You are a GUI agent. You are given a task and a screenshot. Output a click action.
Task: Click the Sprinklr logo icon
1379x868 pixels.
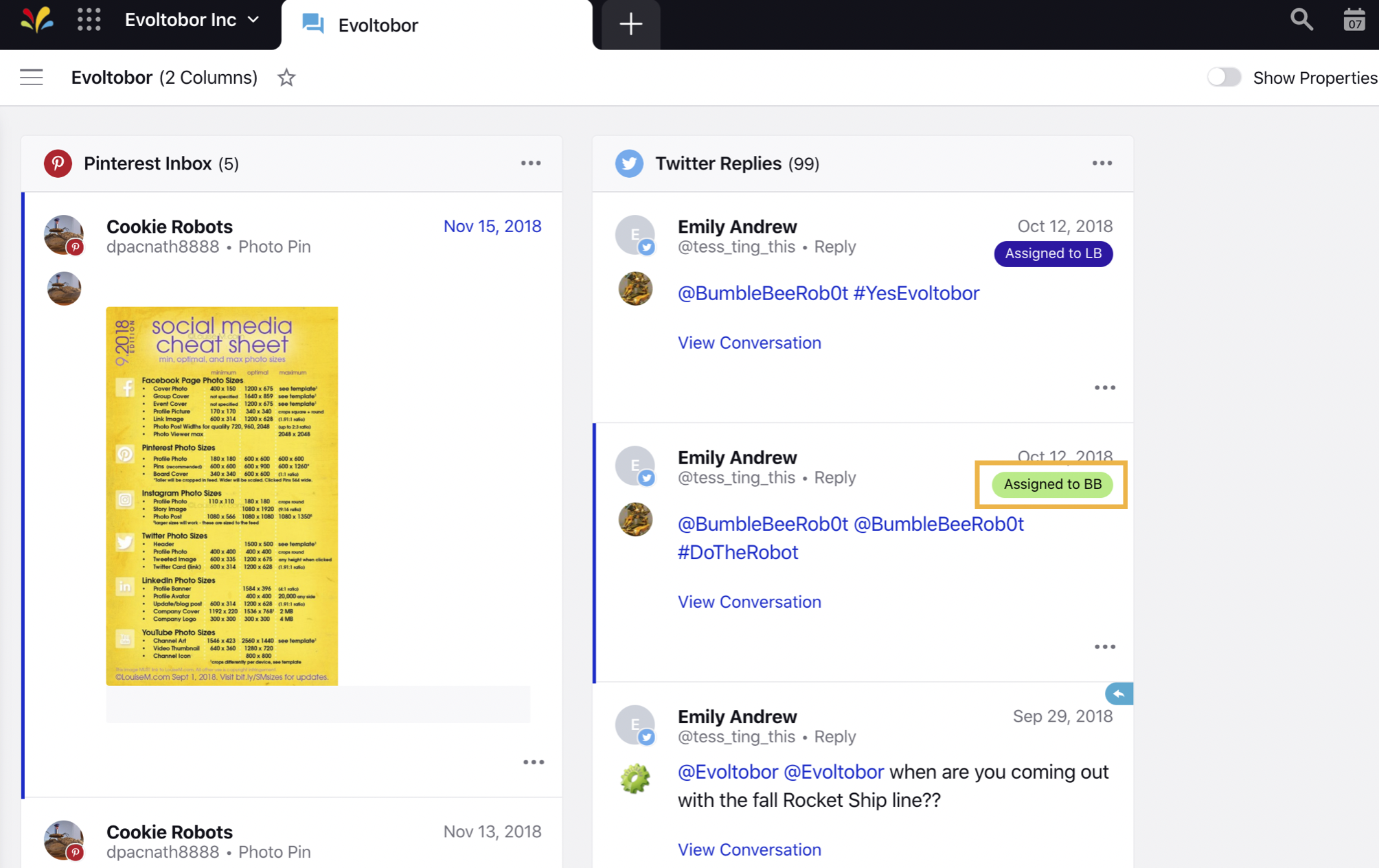point(36,20)
